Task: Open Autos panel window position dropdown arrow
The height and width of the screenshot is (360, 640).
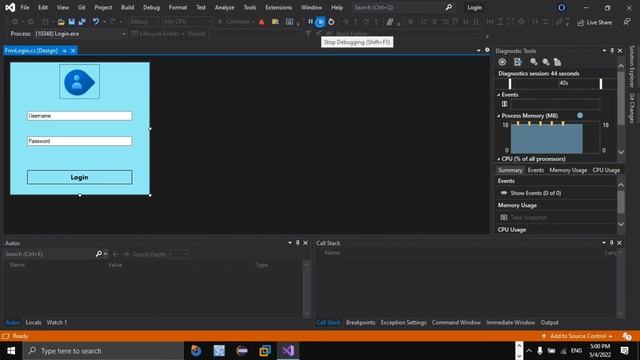Action: coord(290,243)
